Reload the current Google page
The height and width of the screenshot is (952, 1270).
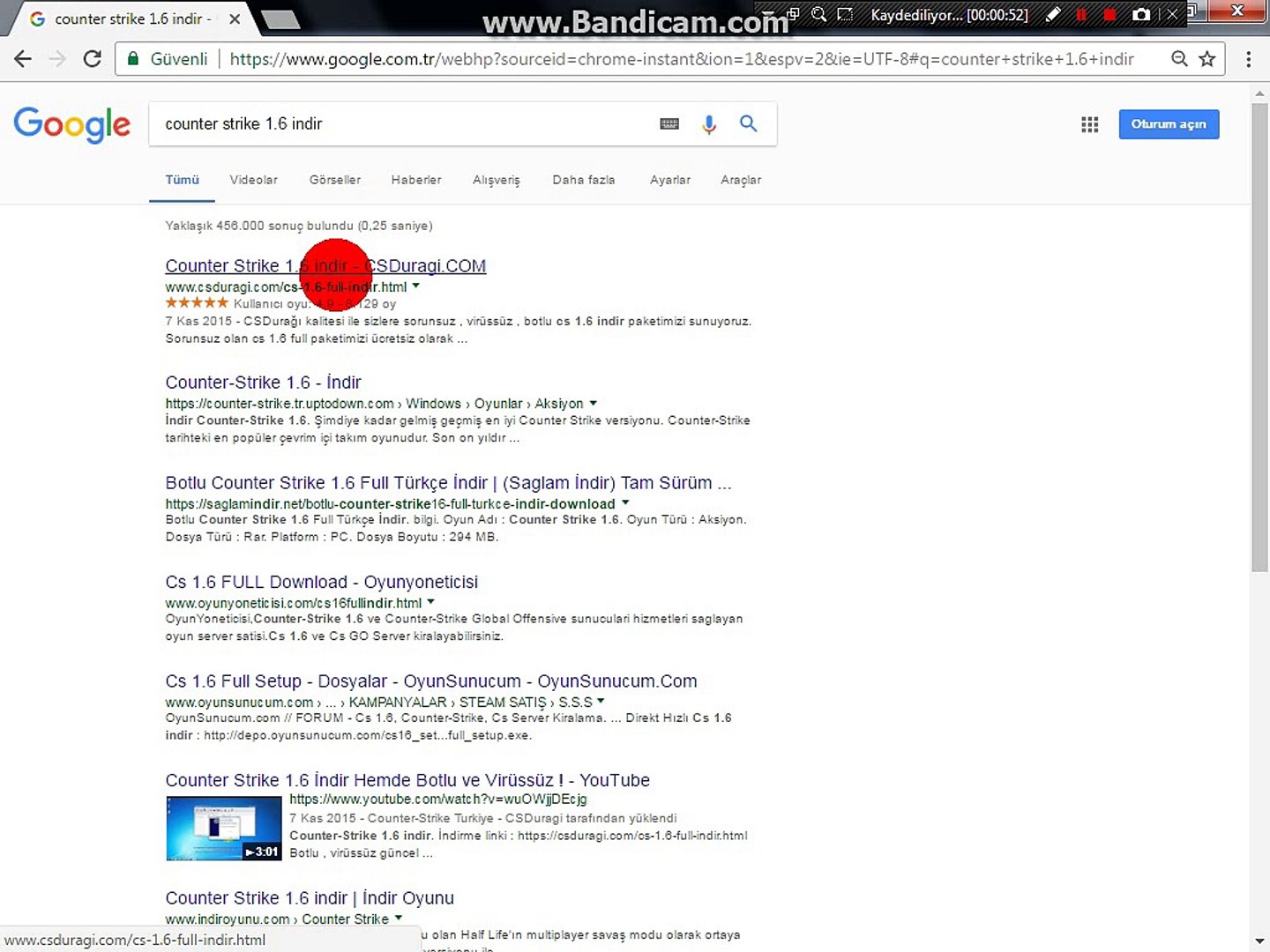point(92,59)
